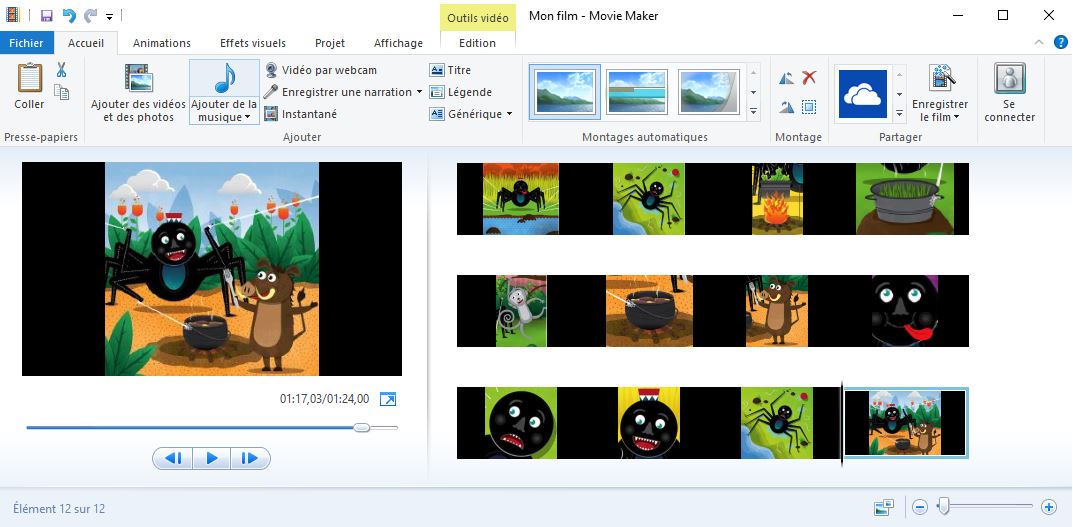Open the Help question mark icon
The width and height of the screenshot is (1073, 527).
(1061, 42)
